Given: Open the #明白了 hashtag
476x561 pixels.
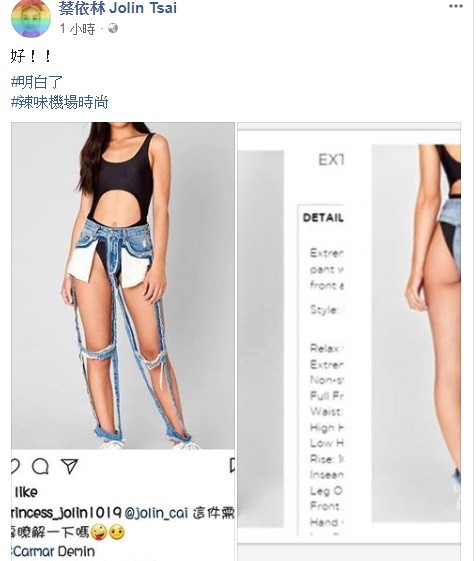Looking at the screenshot, I should coord(37,82).
